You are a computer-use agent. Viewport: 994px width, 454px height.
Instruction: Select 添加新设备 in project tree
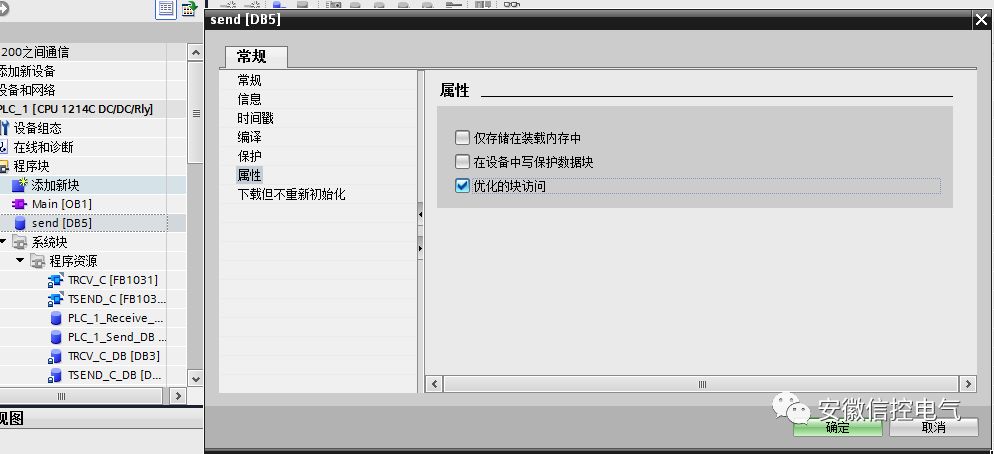pos(28,71)
